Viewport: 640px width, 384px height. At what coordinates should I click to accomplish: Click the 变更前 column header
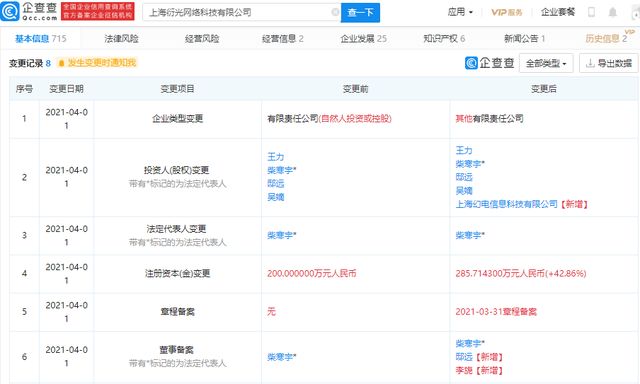click(356, 89)
